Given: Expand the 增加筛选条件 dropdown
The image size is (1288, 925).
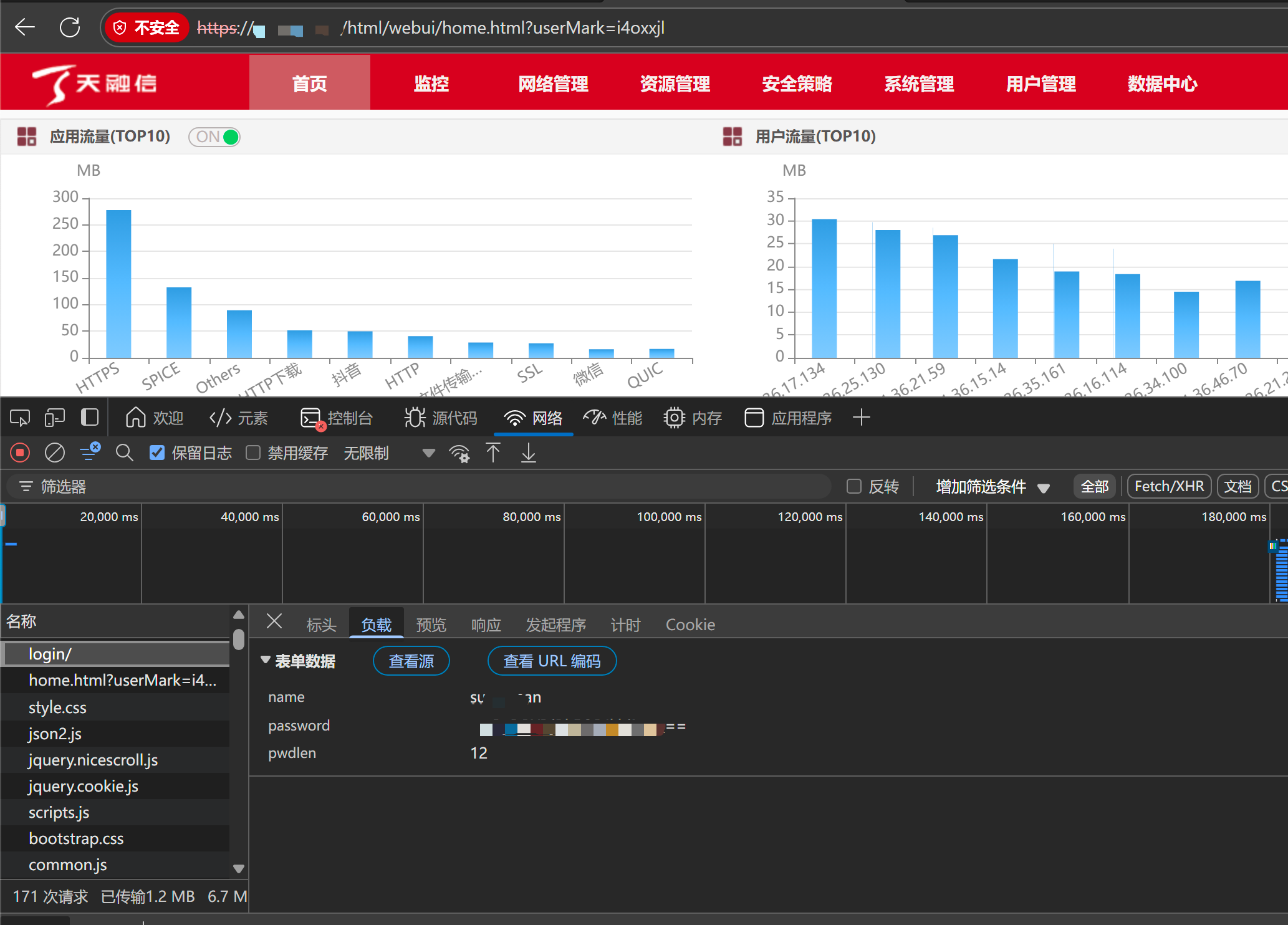Looking at the screenshot, I should click(x=992, y=486).
